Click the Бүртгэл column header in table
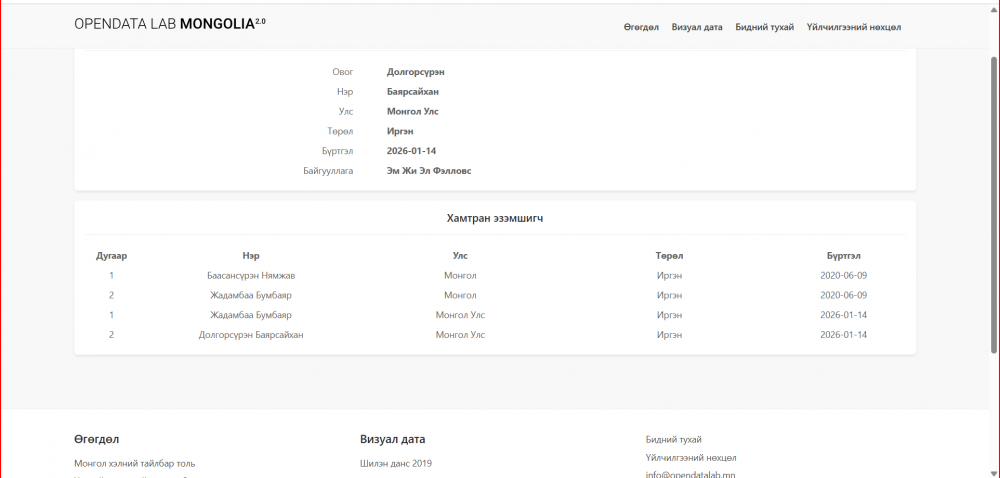Screen dimensions: 1000x478 click(843, 256)
